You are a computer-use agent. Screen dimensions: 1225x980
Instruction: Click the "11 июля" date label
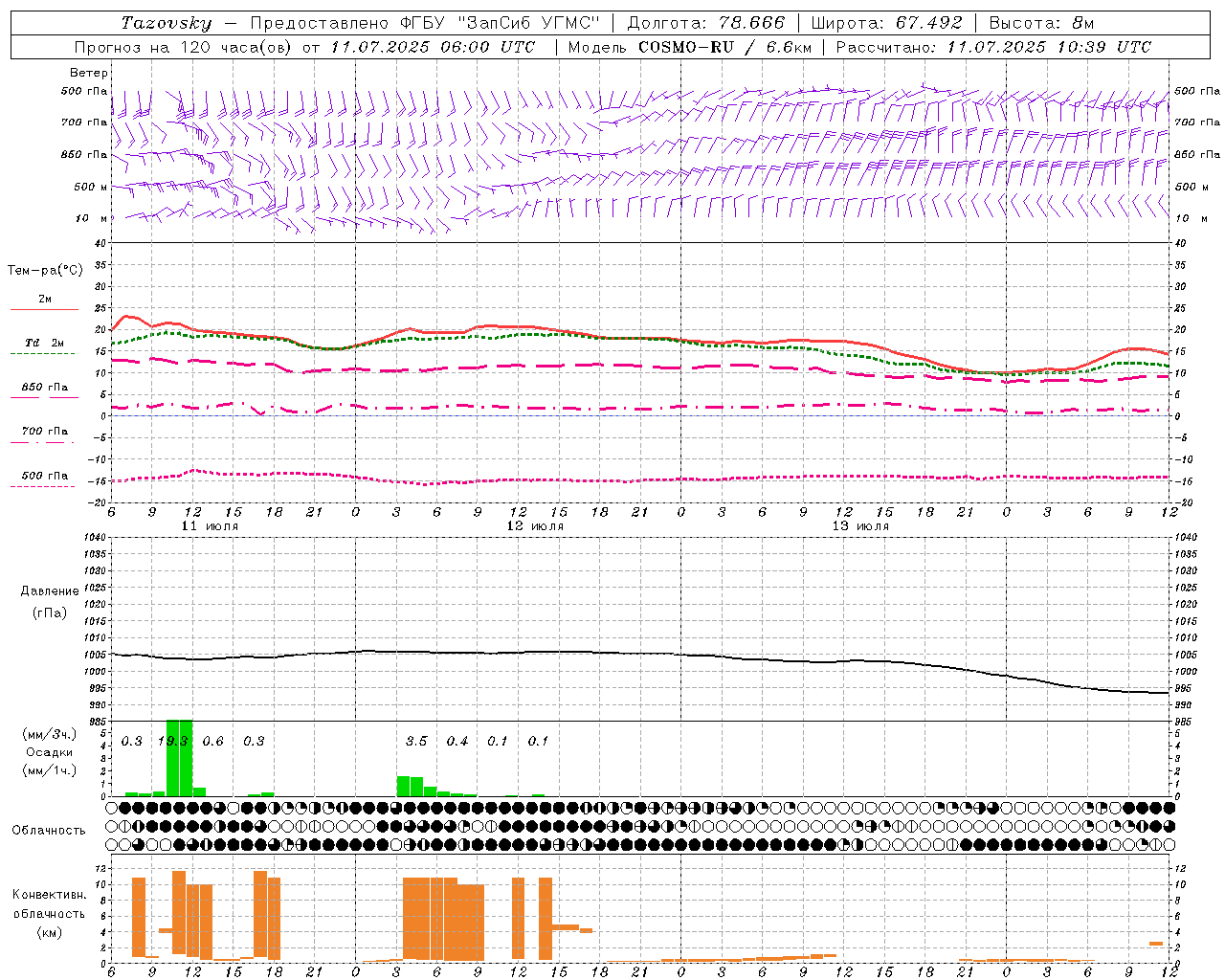click(210, 526)
